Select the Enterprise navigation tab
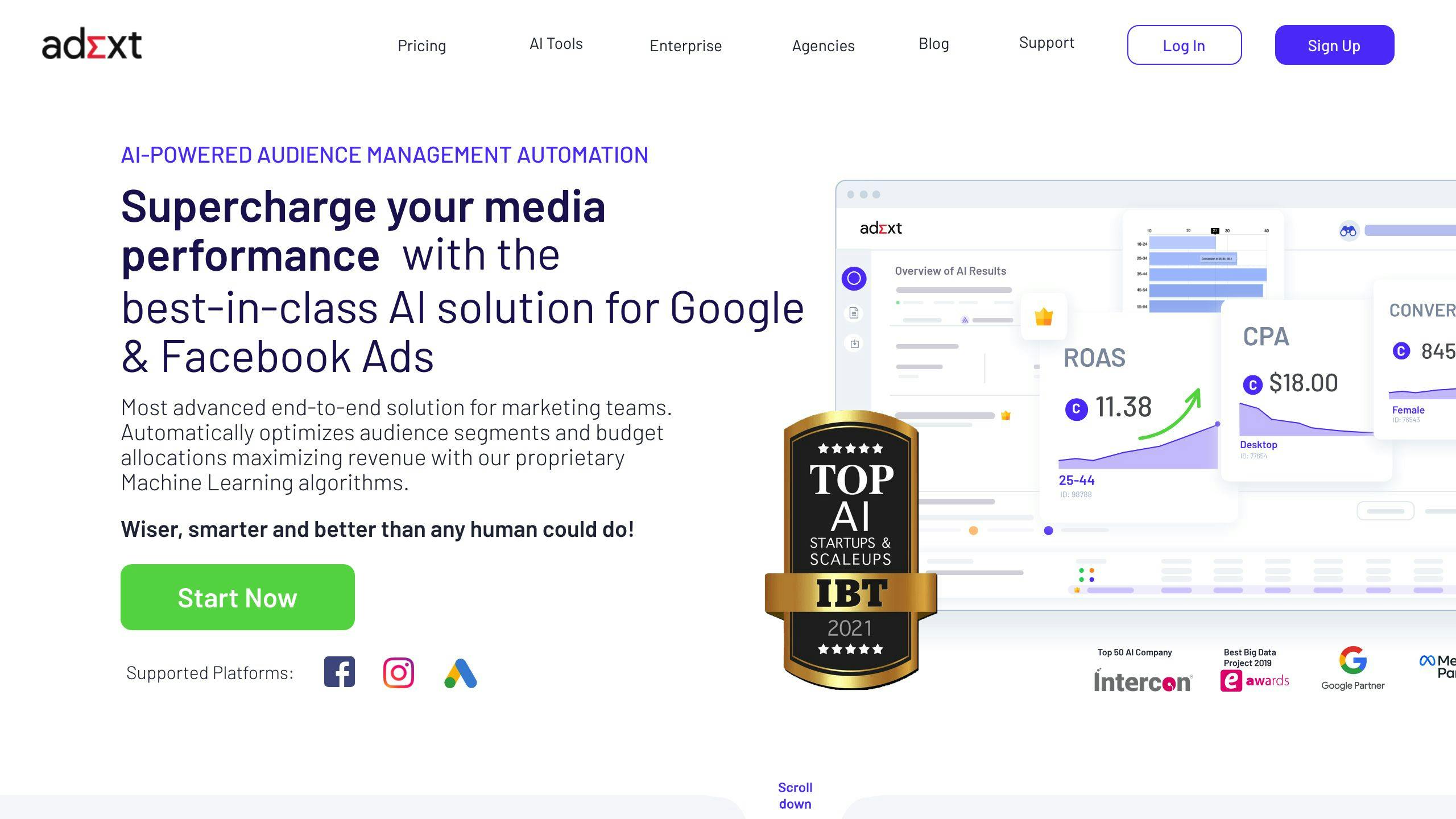The image size is (1456, 819). click(x=686, y=44)
